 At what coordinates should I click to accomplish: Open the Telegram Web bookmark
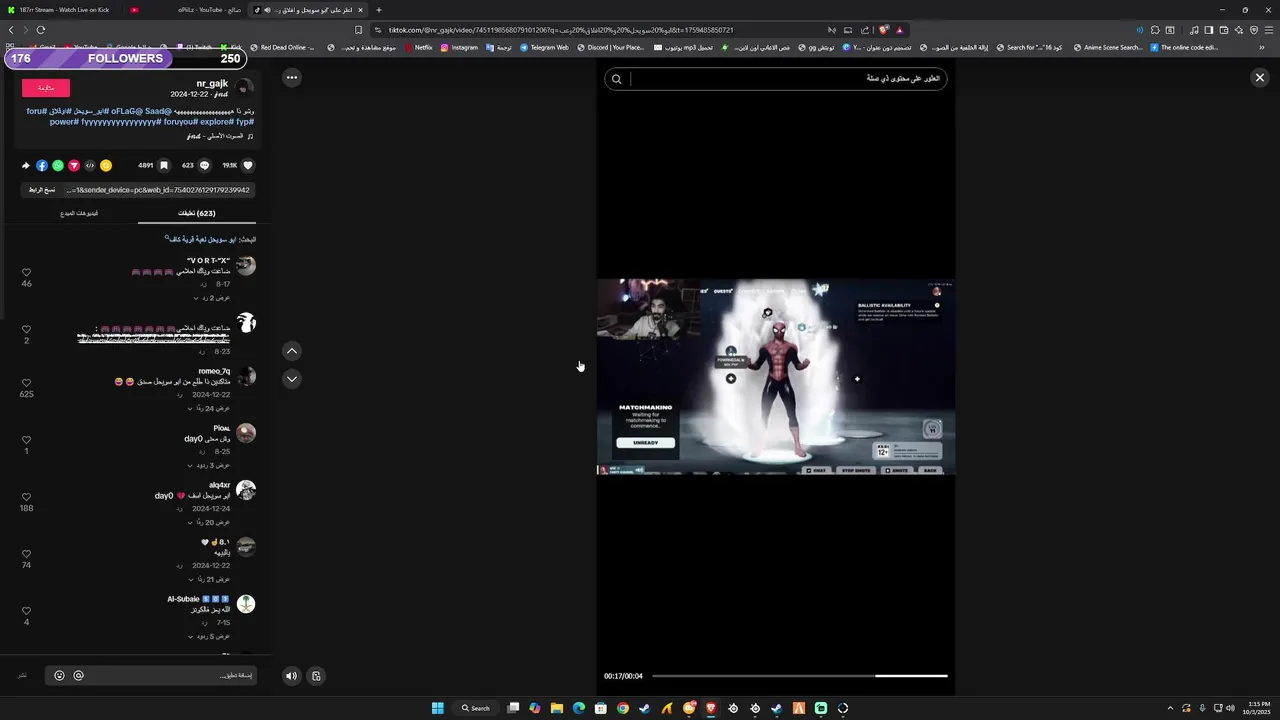544,47
